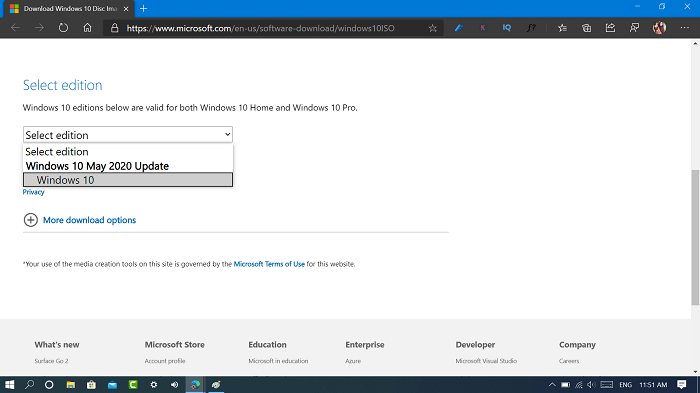Image resolution: width=700 pixels, height=393 pixels.
Task: Share this page
Action: pyautogui.click(x=610, y=28)
